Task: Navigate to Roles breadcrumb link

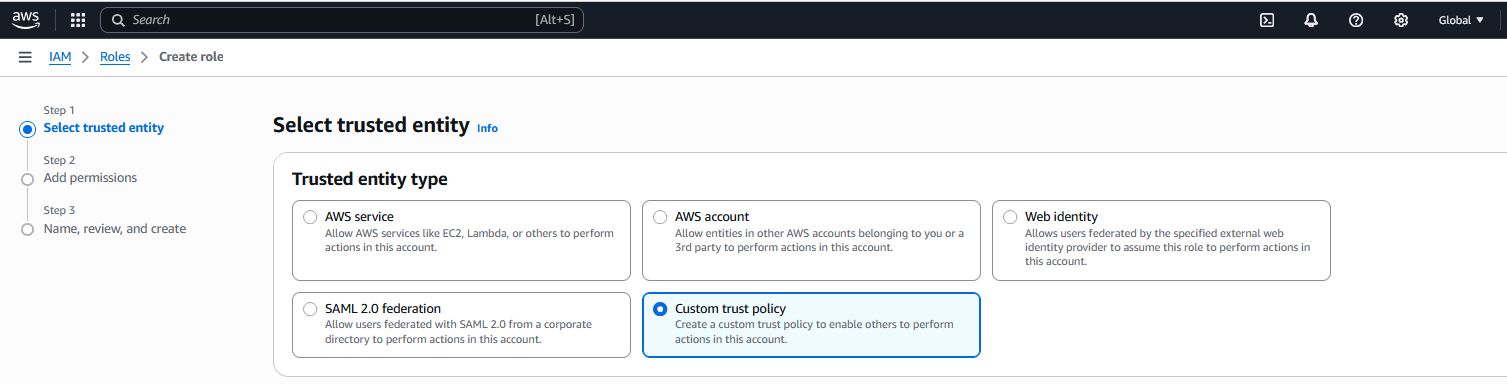Action: 115,57
